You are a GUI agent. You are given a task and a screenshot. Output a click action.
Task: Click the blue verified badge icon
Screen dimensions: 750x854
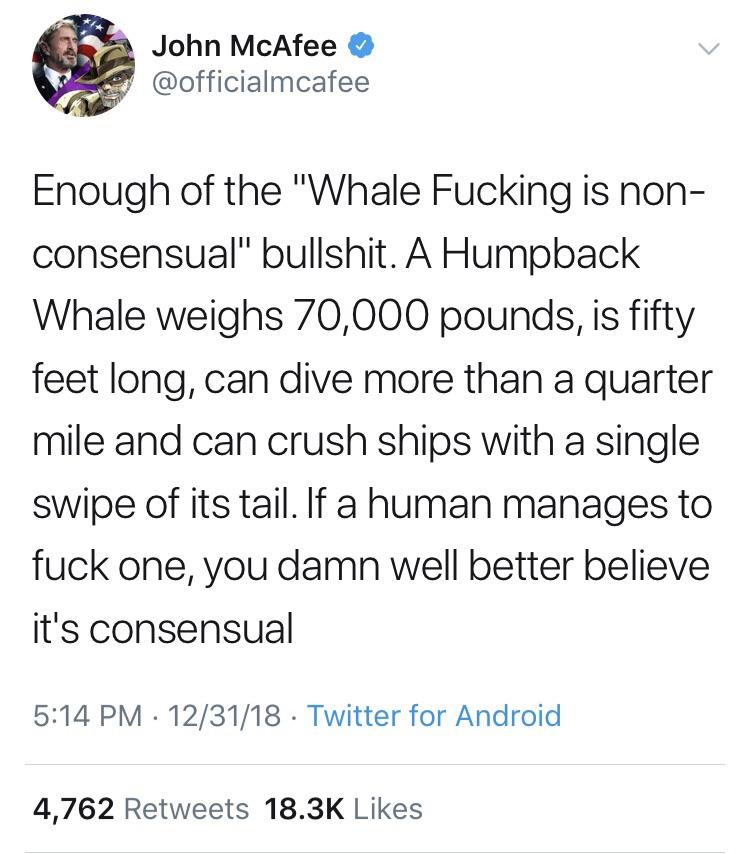point(360,45)
